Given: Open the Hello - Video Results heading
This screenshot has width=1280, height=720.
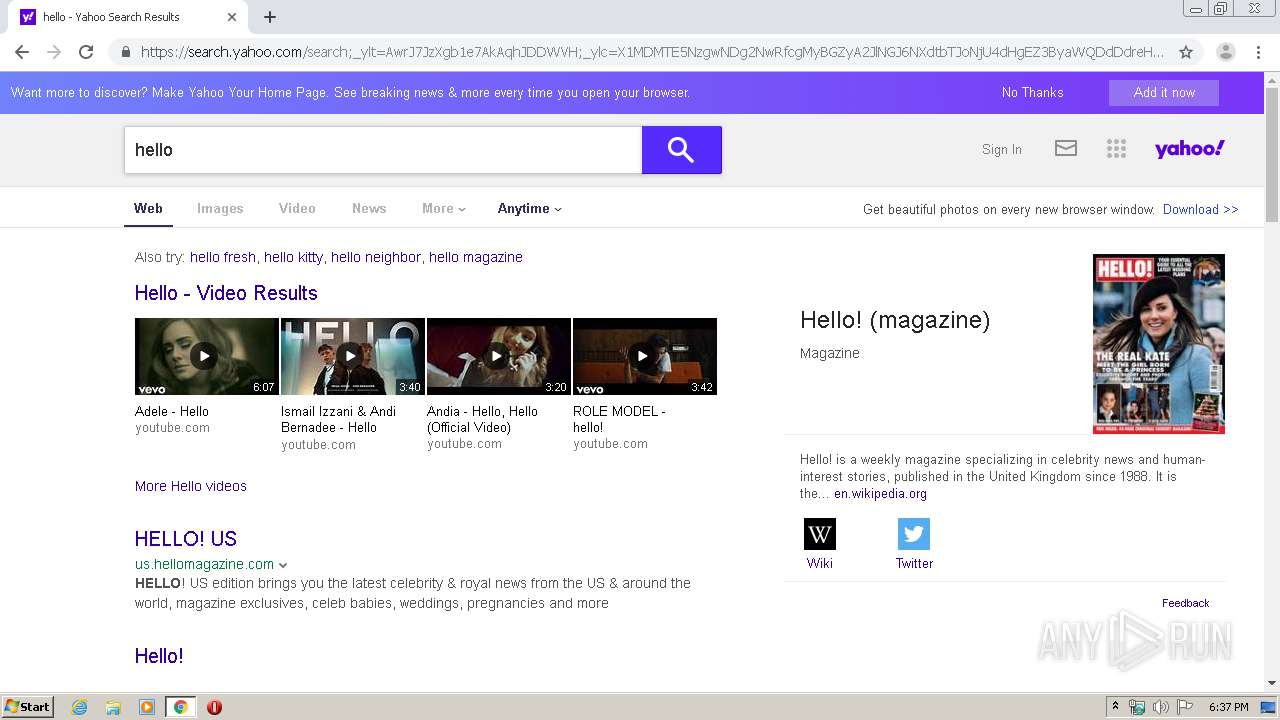Looking at the screenshot, I should 226,293.
